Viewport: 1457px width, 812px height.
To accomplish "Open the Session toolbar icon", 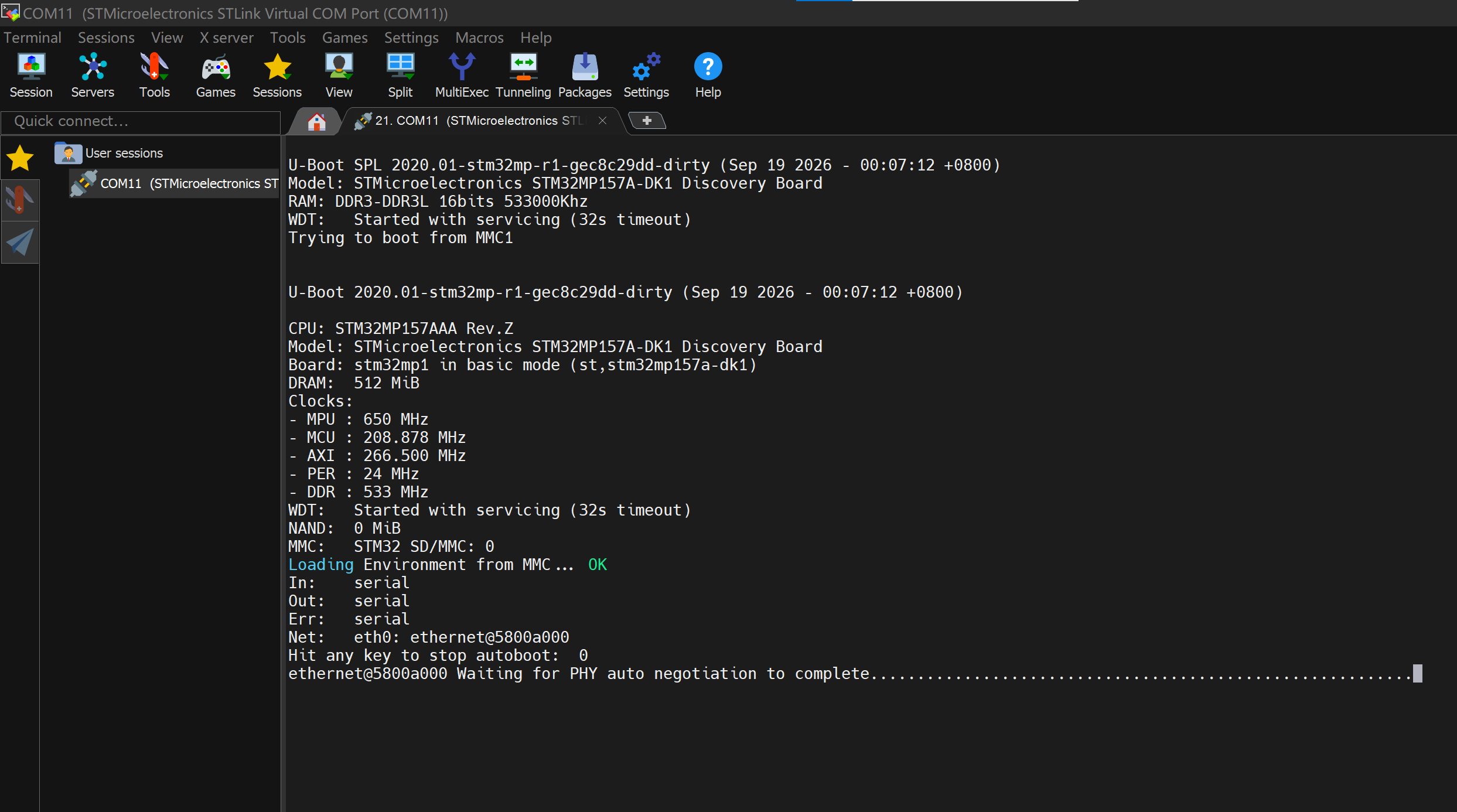I will point(31,76).
